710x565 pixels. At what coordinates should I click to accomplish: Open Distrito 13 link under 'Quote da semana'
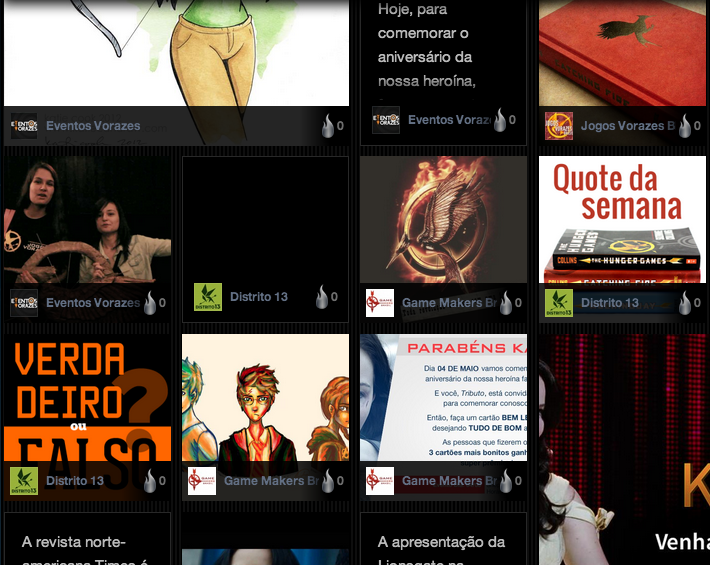click(x=609, y=303)
